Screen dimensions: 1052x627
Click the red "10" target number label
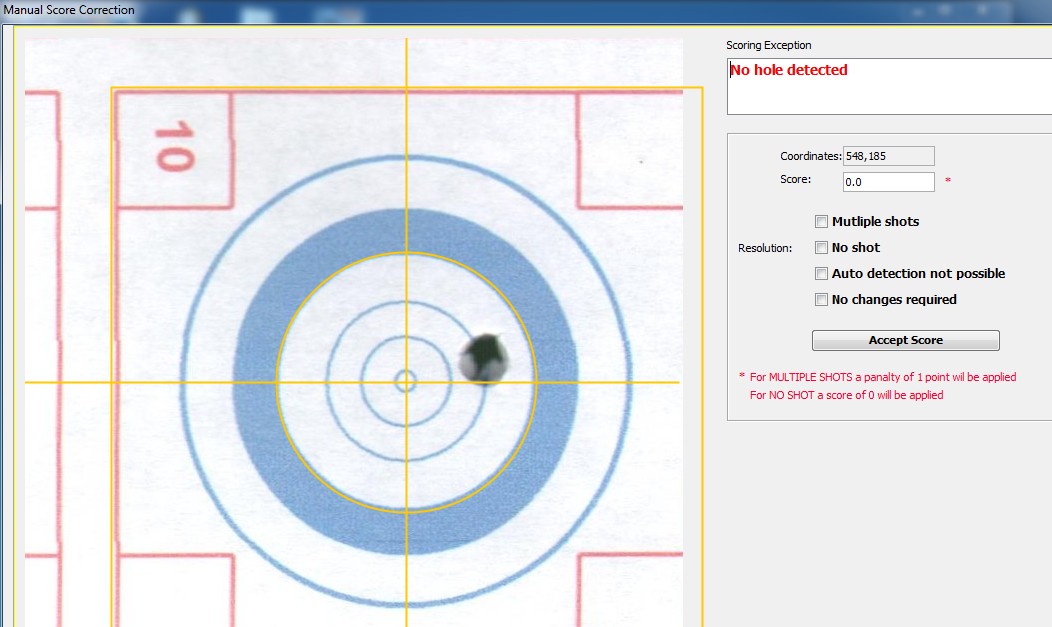pyautogui.click(x=173, y=146)
